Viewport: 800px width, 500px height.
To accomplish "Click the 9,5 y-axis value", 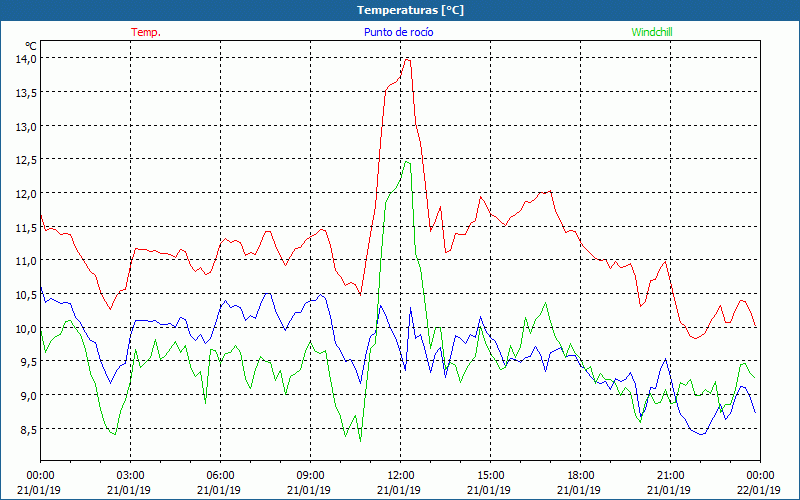I will click(x=28, y=362).
